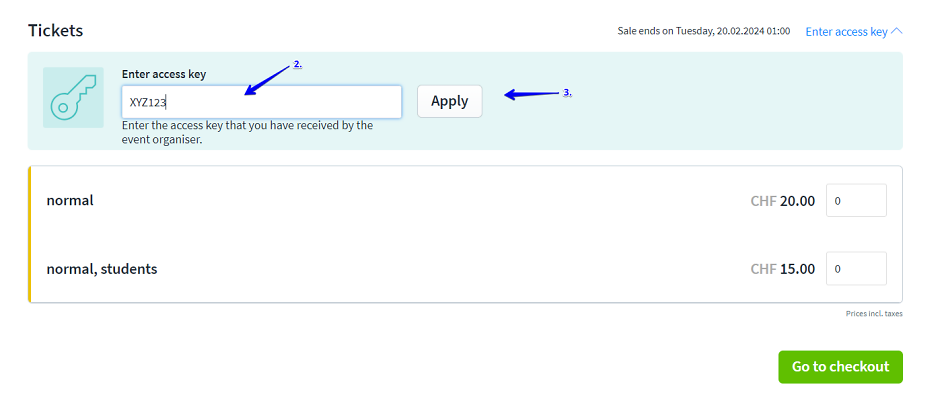
Task: Go to checkout
Action: pos(840,367)
